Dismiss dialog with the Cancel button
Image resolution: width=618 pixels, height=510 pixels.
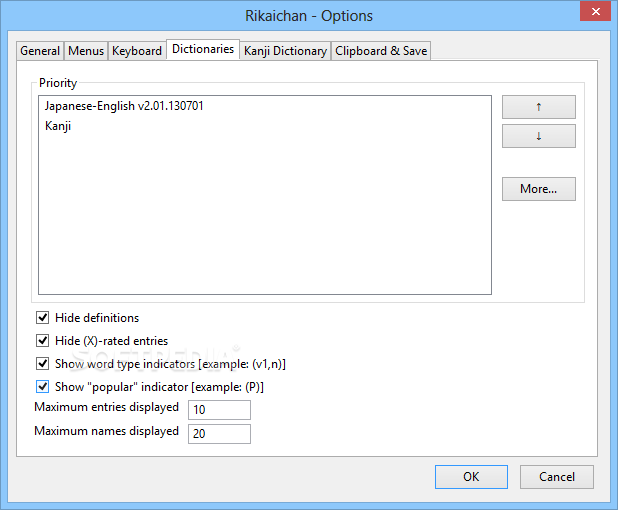(x=557, y=477)
